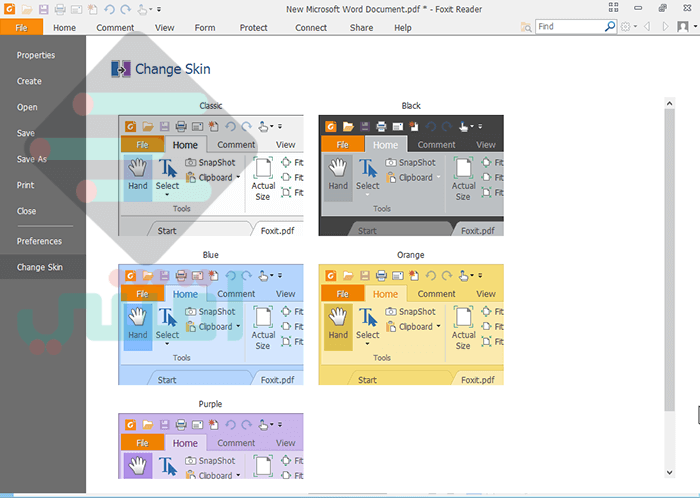Click the Redo arrow icon
The image size is (700, 498).
point(125,9)
